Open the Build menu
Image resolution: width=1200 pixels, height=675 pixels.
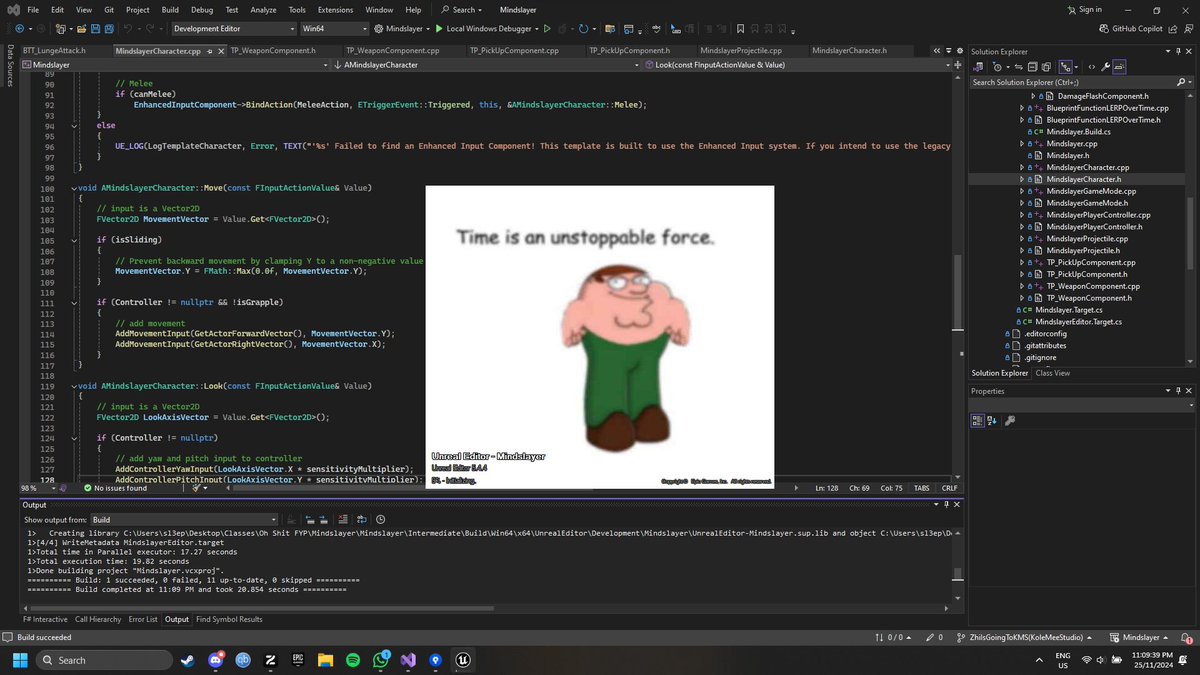pos(171,9)
